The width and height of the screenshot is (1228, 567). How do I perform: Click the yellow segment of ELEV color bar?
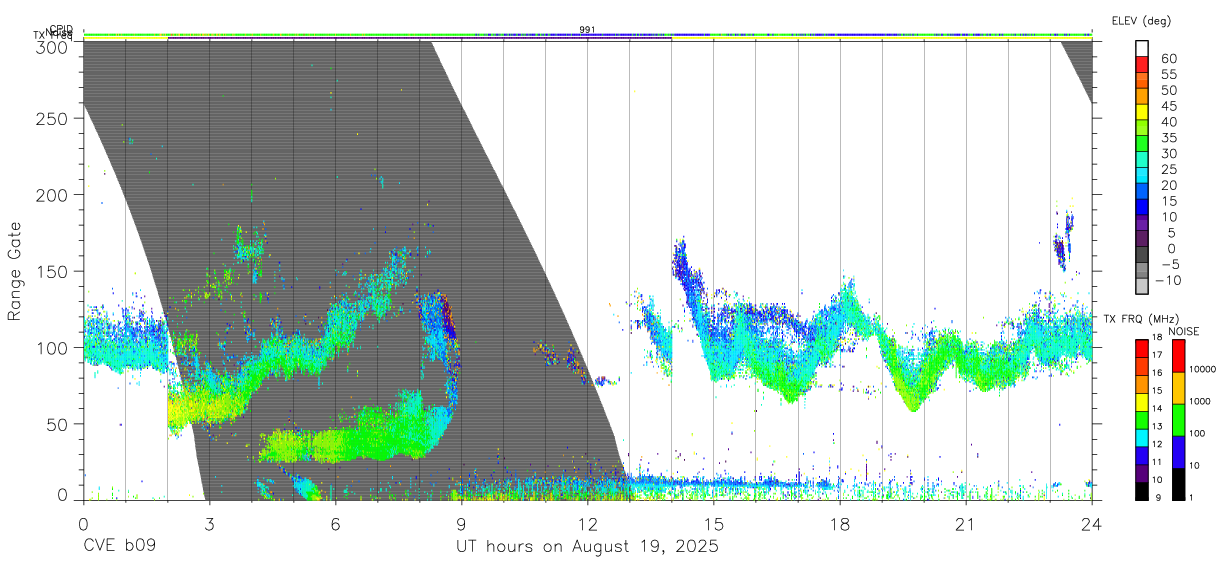click(x=1142, y=111)
